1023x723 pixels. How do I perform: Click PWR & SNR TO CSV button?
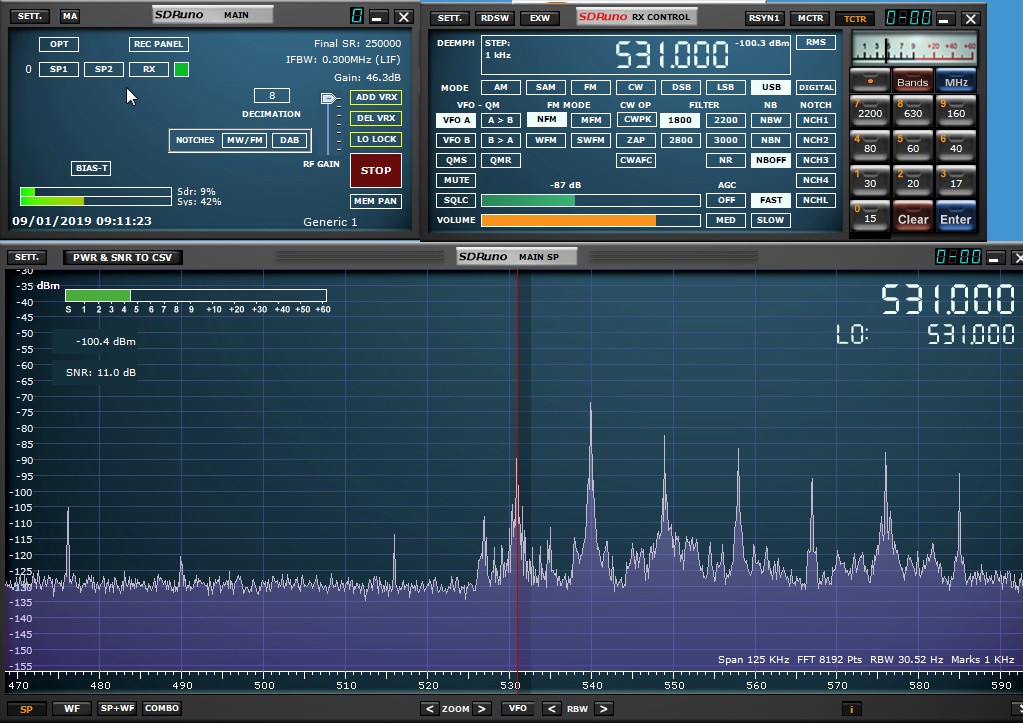(x=123, y=257)
